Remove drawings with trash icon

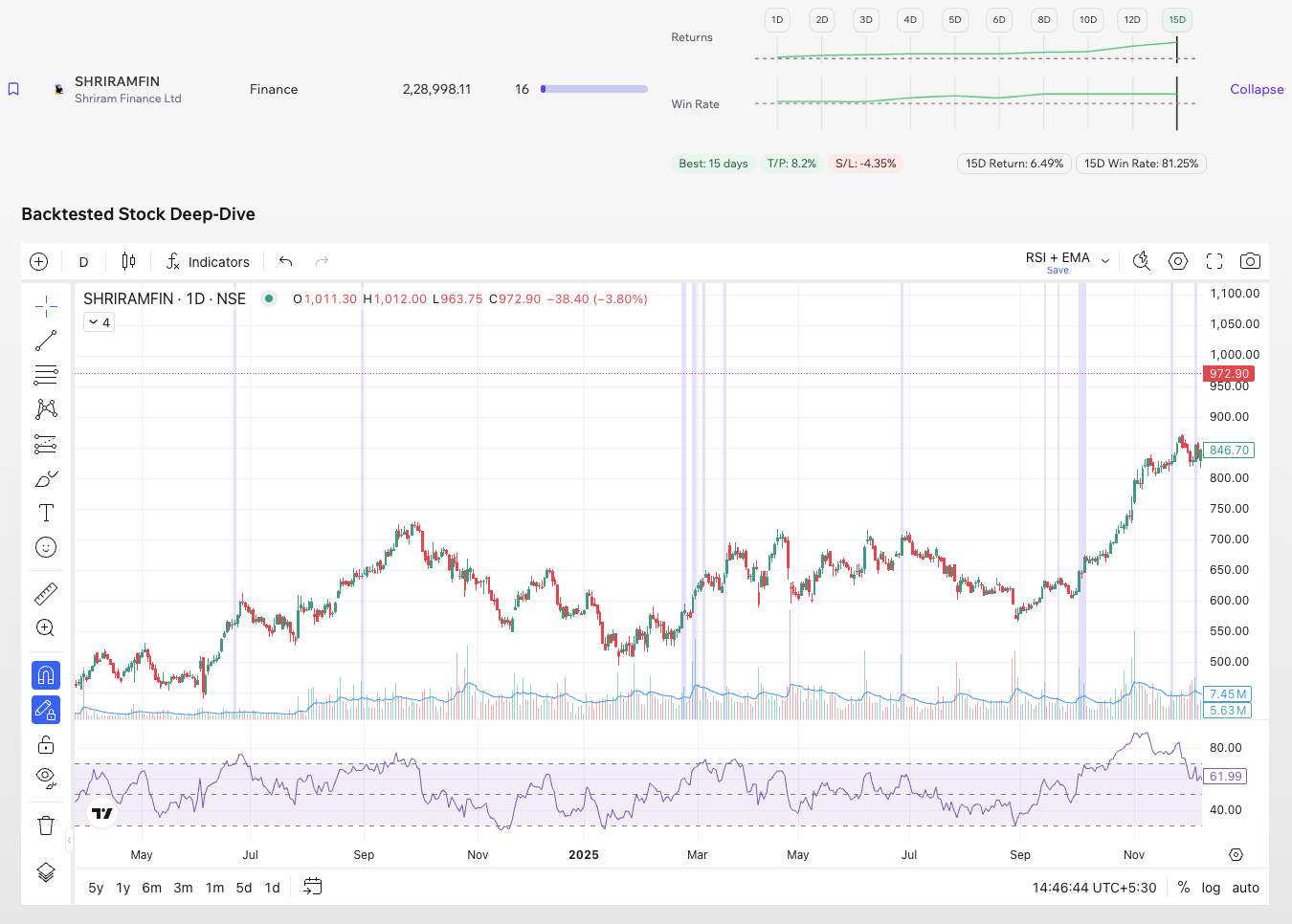(46, 825)
